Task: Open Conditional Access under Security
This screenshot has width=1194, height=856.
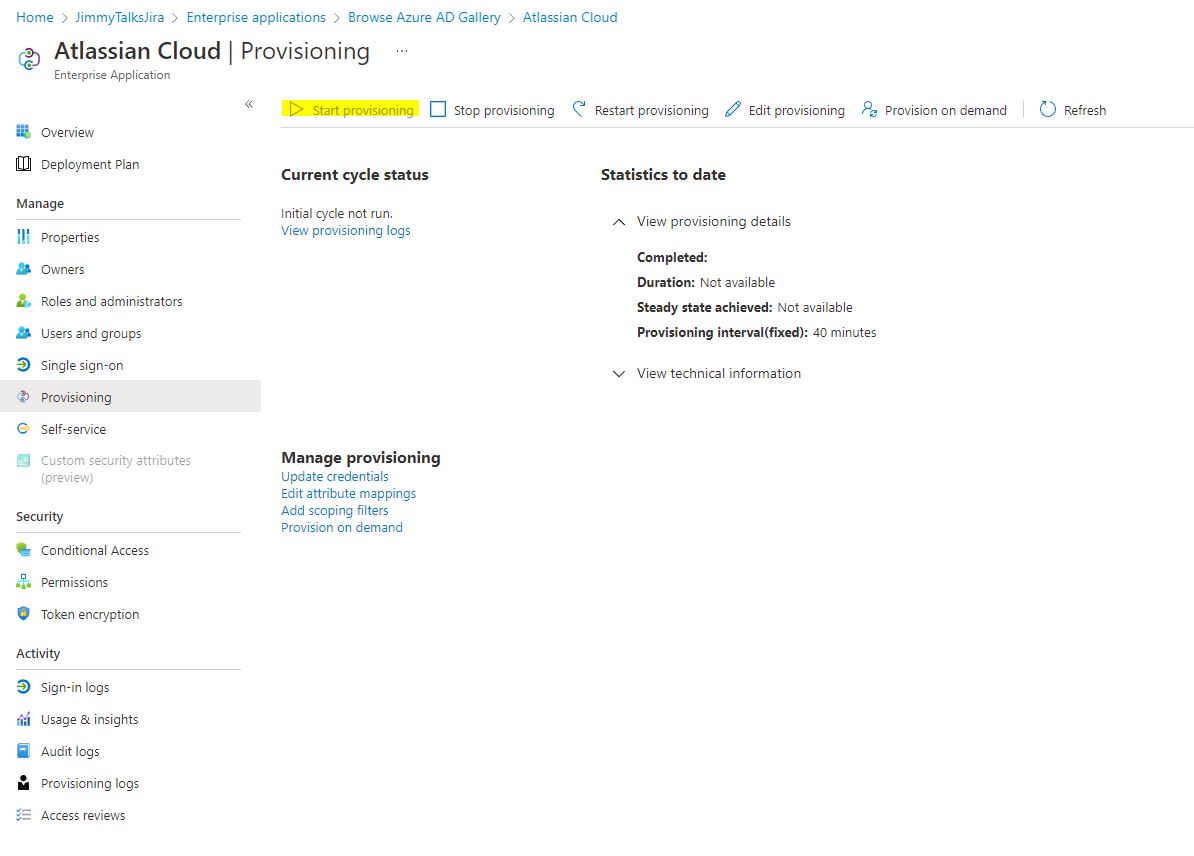Action: [95, 549]
